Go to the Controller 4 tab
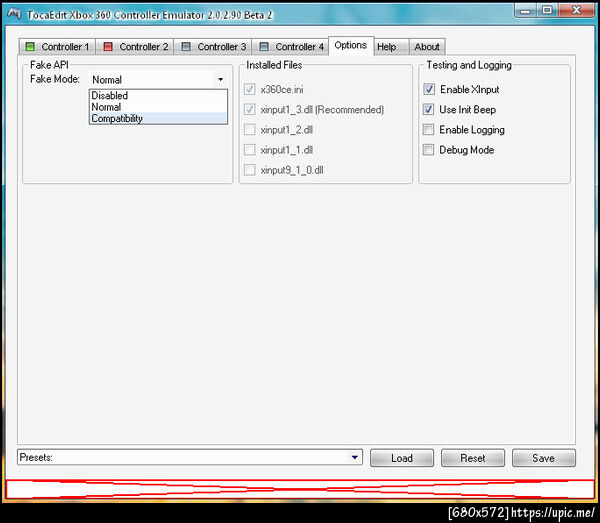Image resolution: width=600 pixels, height=523 pixels. [290, 47]
